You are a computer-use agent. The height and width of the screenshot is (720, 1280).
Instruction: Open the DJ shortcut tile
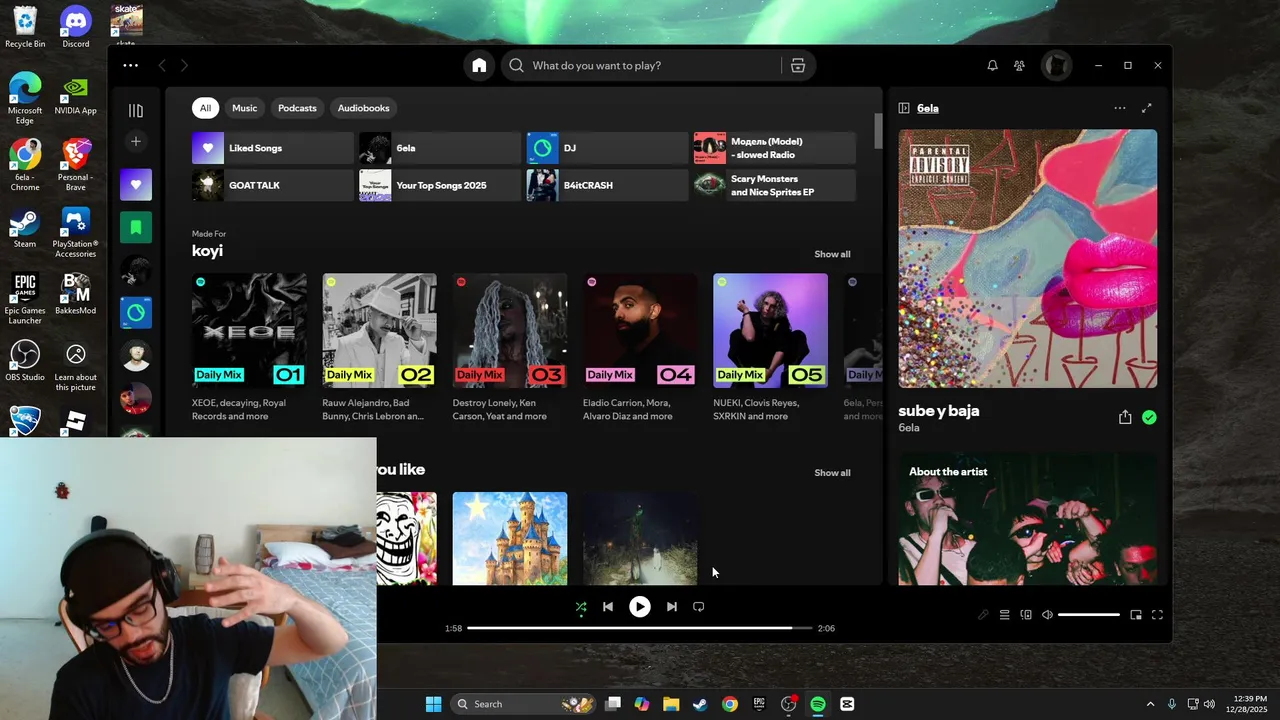pos(607,148)
